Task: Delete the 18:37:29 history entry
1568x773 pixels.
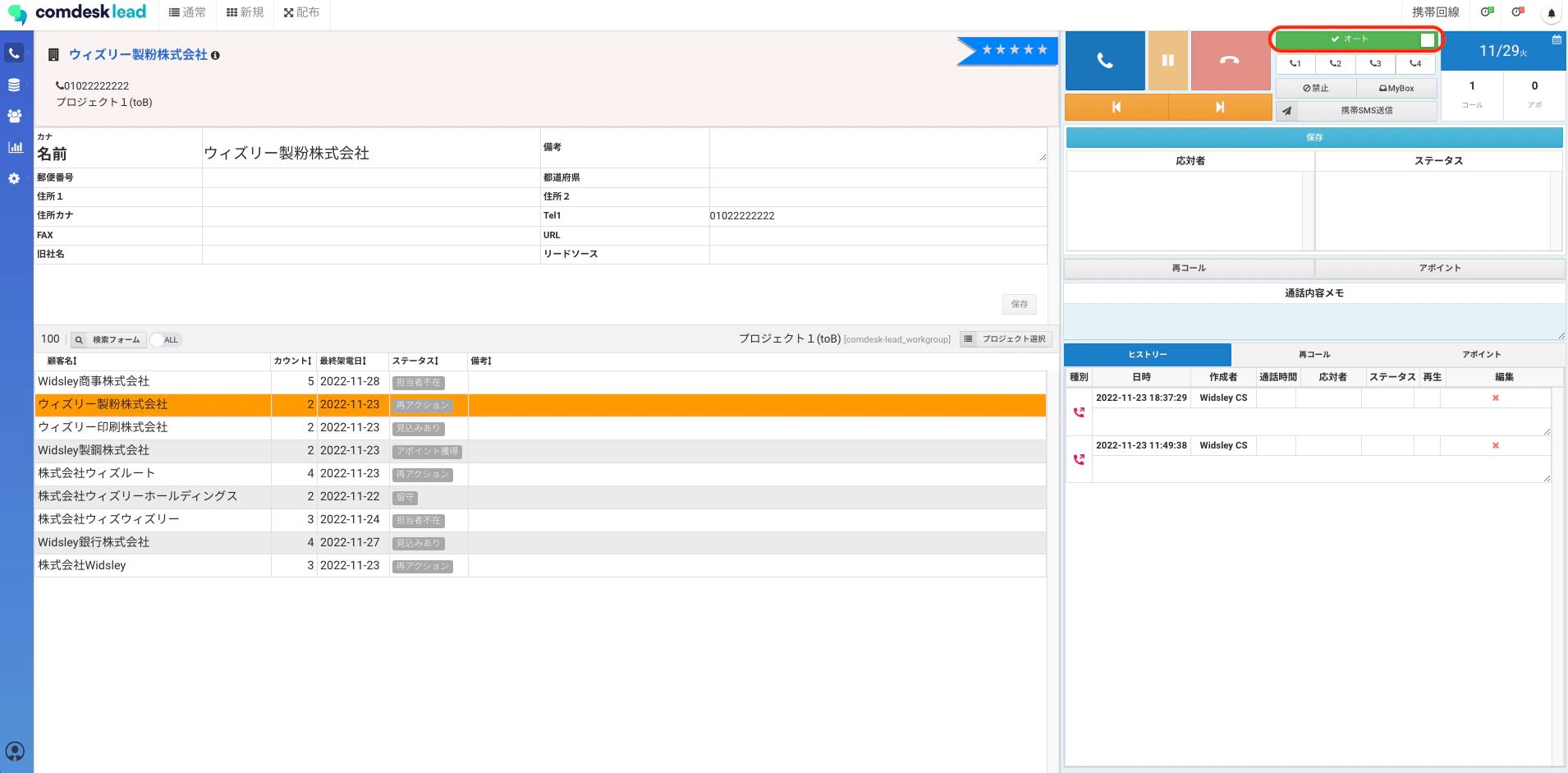Action: (1496, 398)
